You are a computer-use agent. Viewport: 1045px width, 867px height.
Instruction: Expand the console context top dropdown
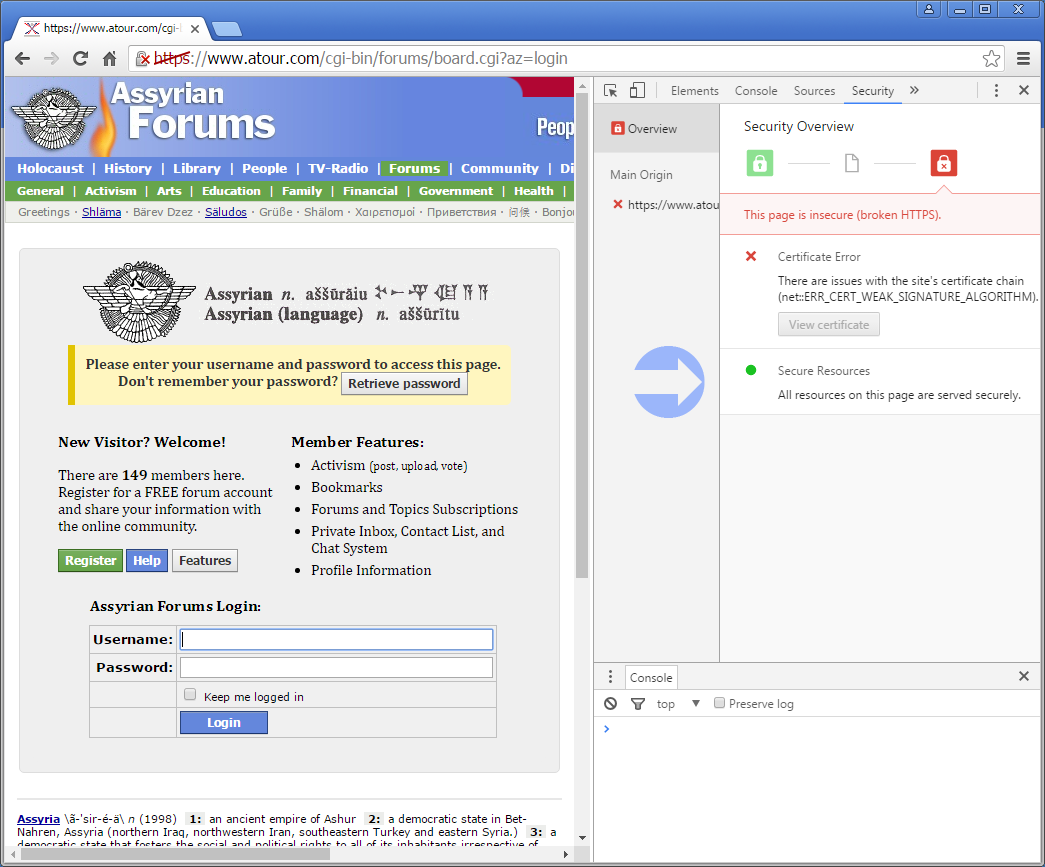click(x=678, y=704)
